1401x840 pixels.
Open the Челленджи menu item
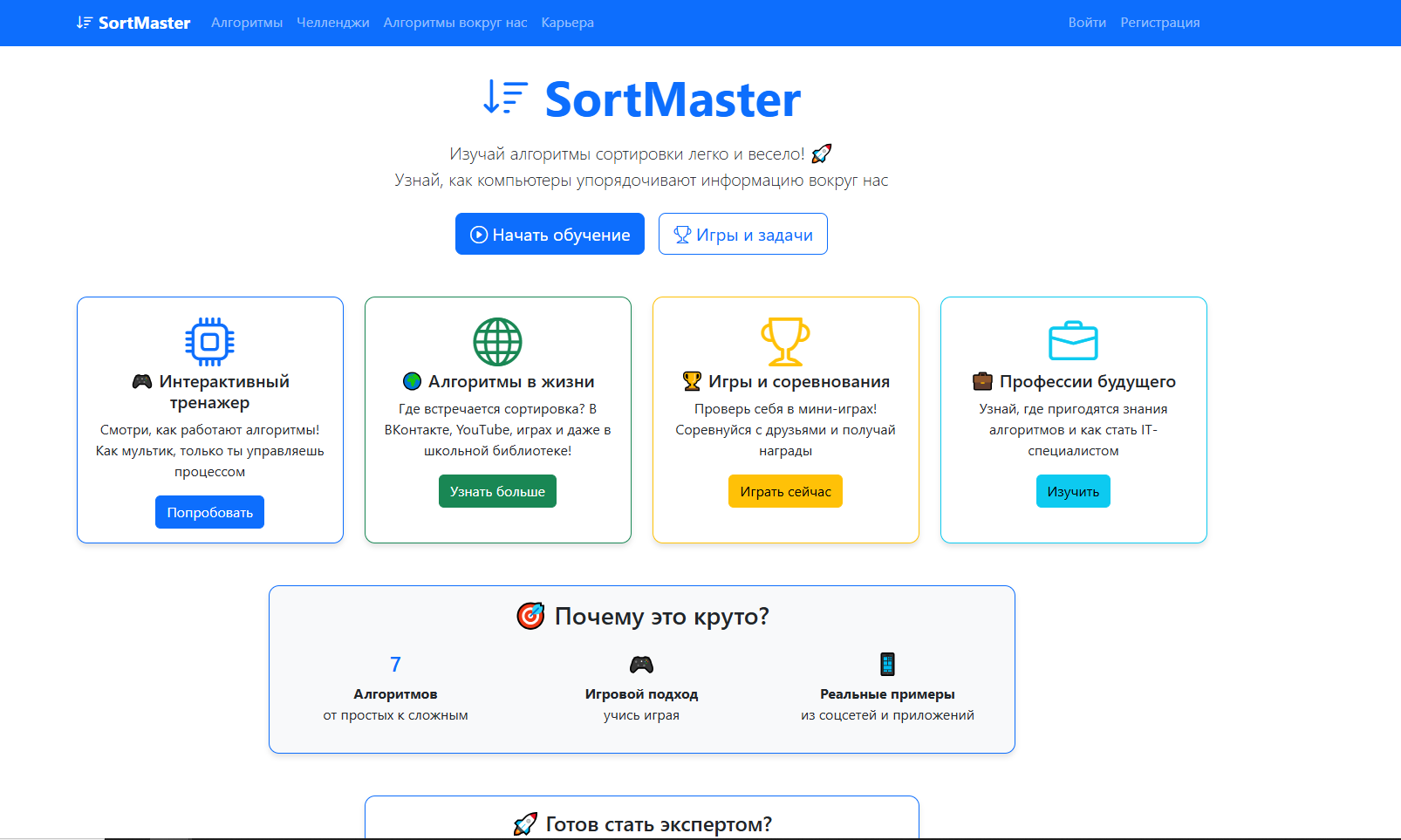[333, 23]
